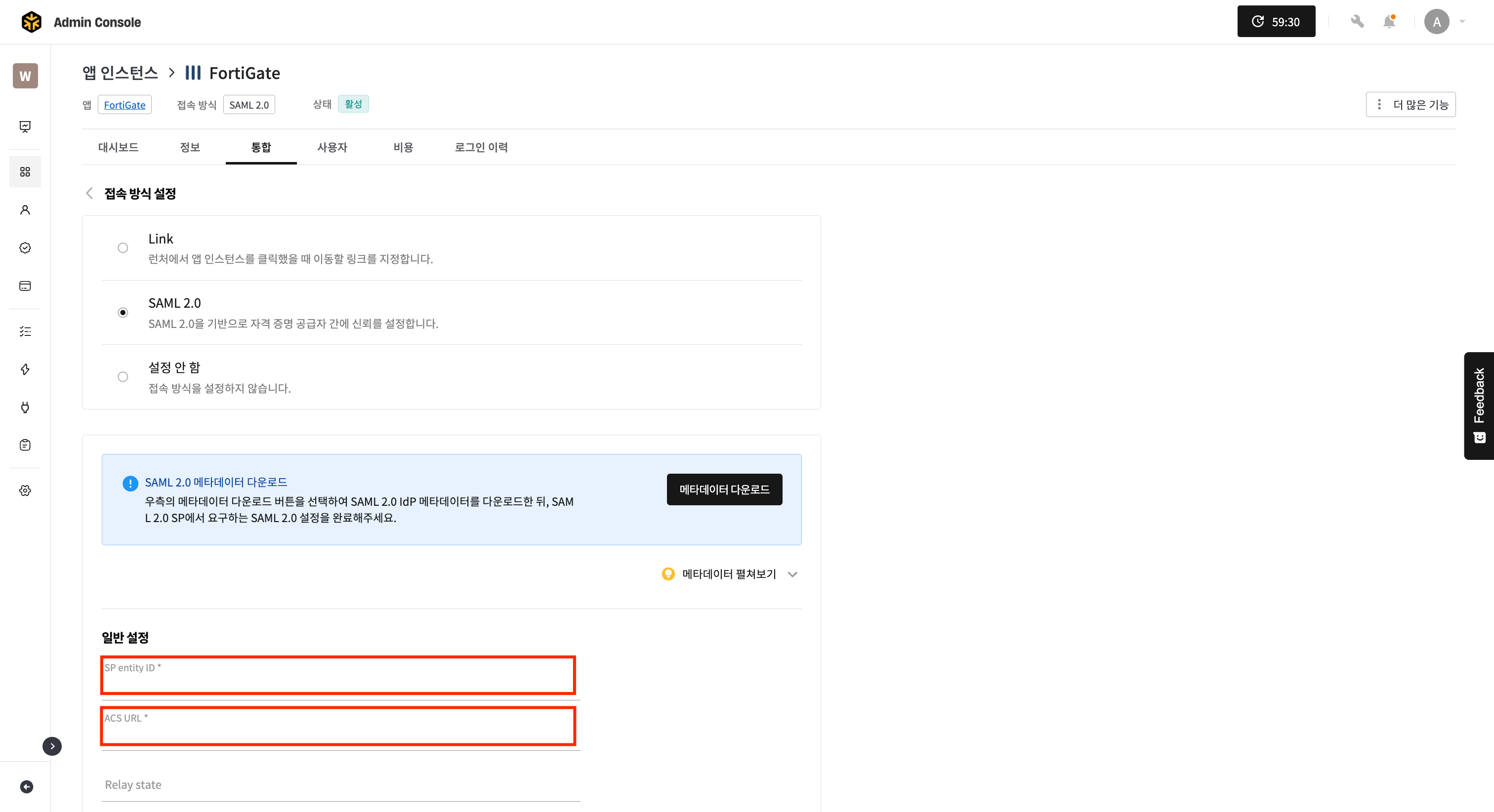The width and height of the screenshot is (1494, 812).
Task: Expand the sidebar with arrow button
Action: click(x=52, y=746)
